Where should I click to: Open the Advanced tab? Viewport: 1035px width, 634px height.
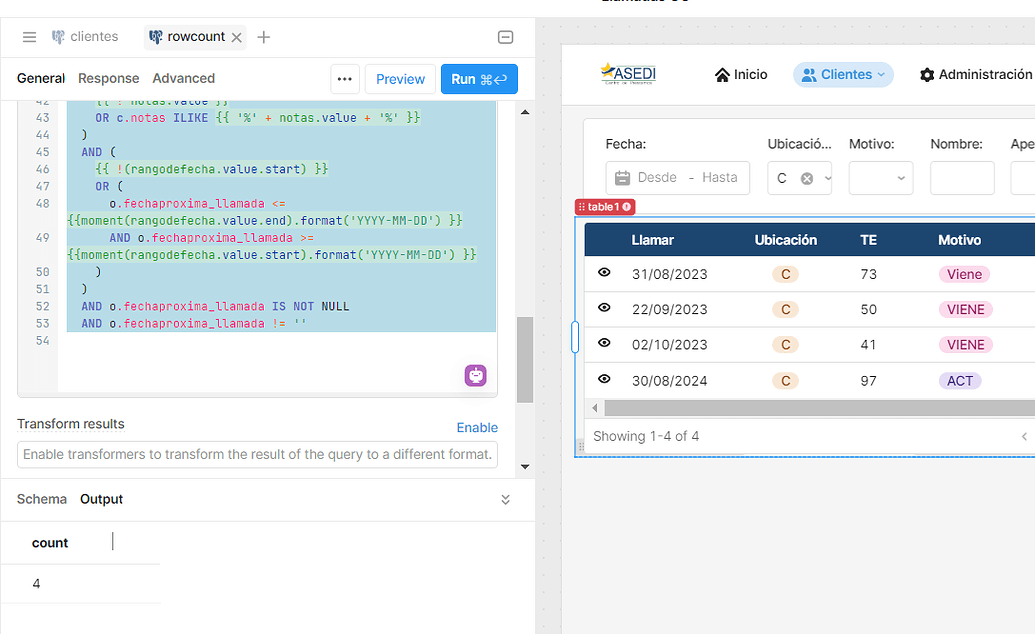click(184, 79)
